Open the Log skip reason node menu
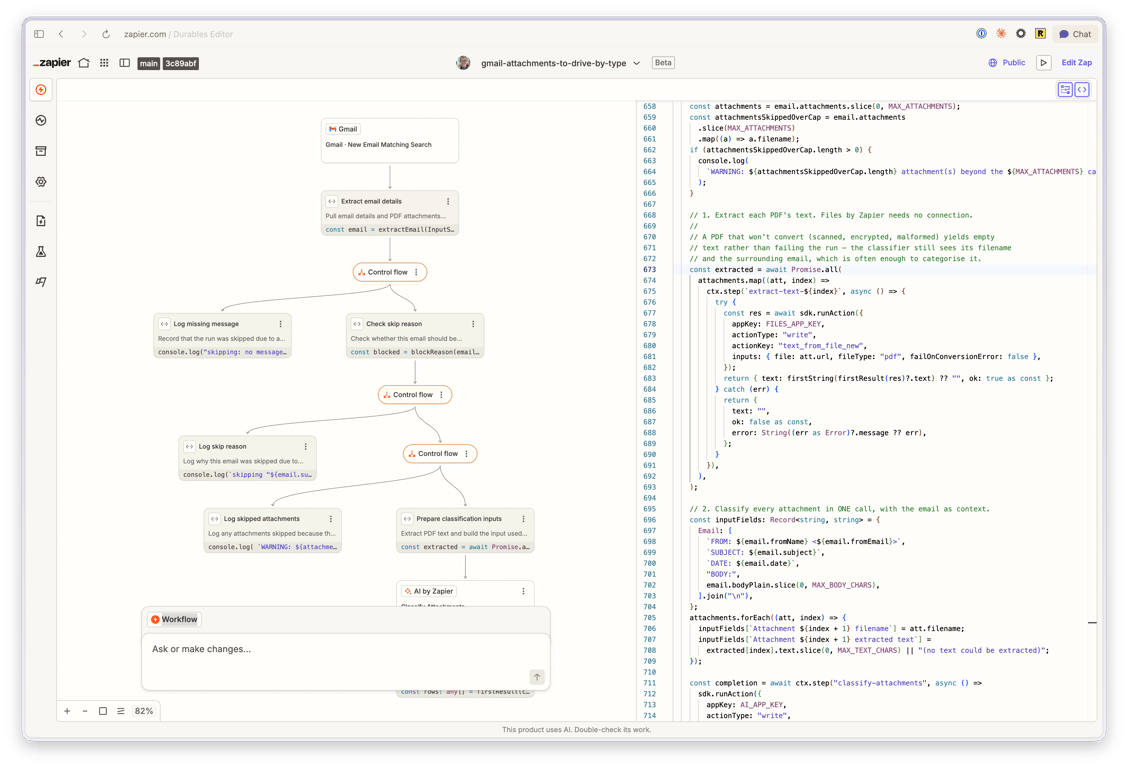Image resolution: width=1128 pixels, height=768 pixels. point(306,446)
